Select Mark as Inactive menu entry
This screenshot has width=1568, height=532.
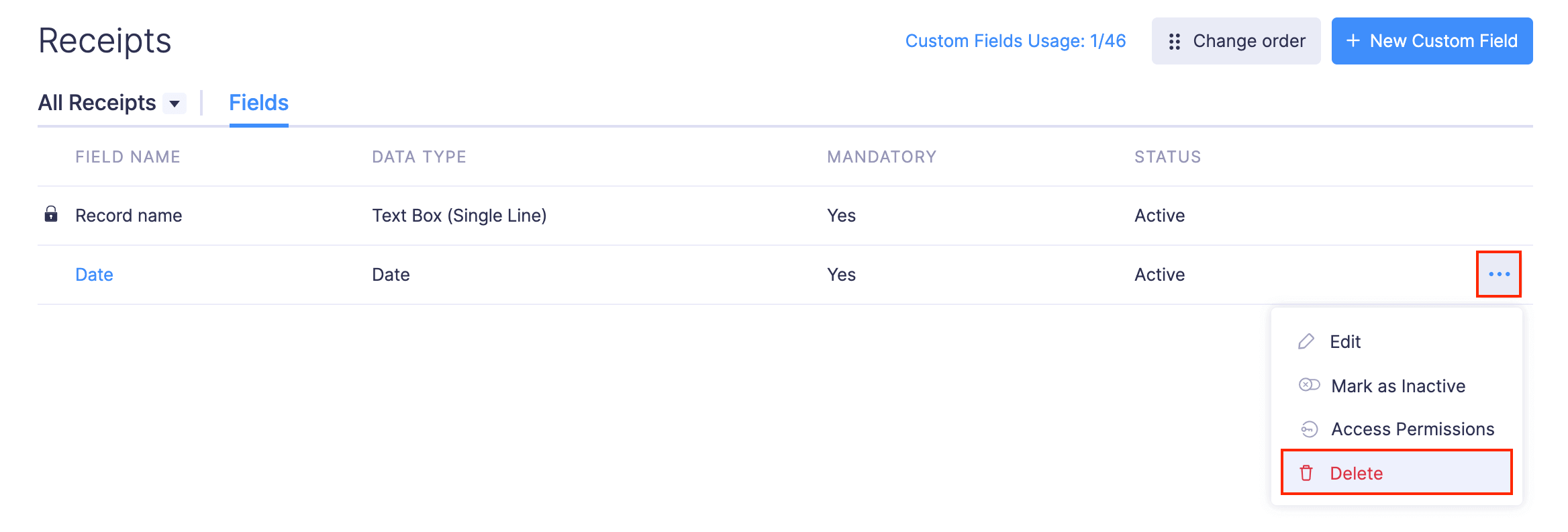(1398, 386)
